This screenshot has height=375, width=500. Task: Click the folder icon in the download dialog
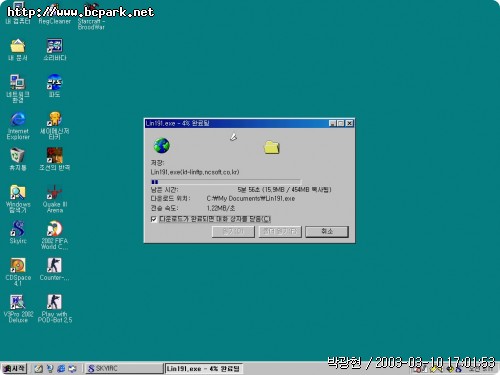pyautogui.click(x=272, y=147)
